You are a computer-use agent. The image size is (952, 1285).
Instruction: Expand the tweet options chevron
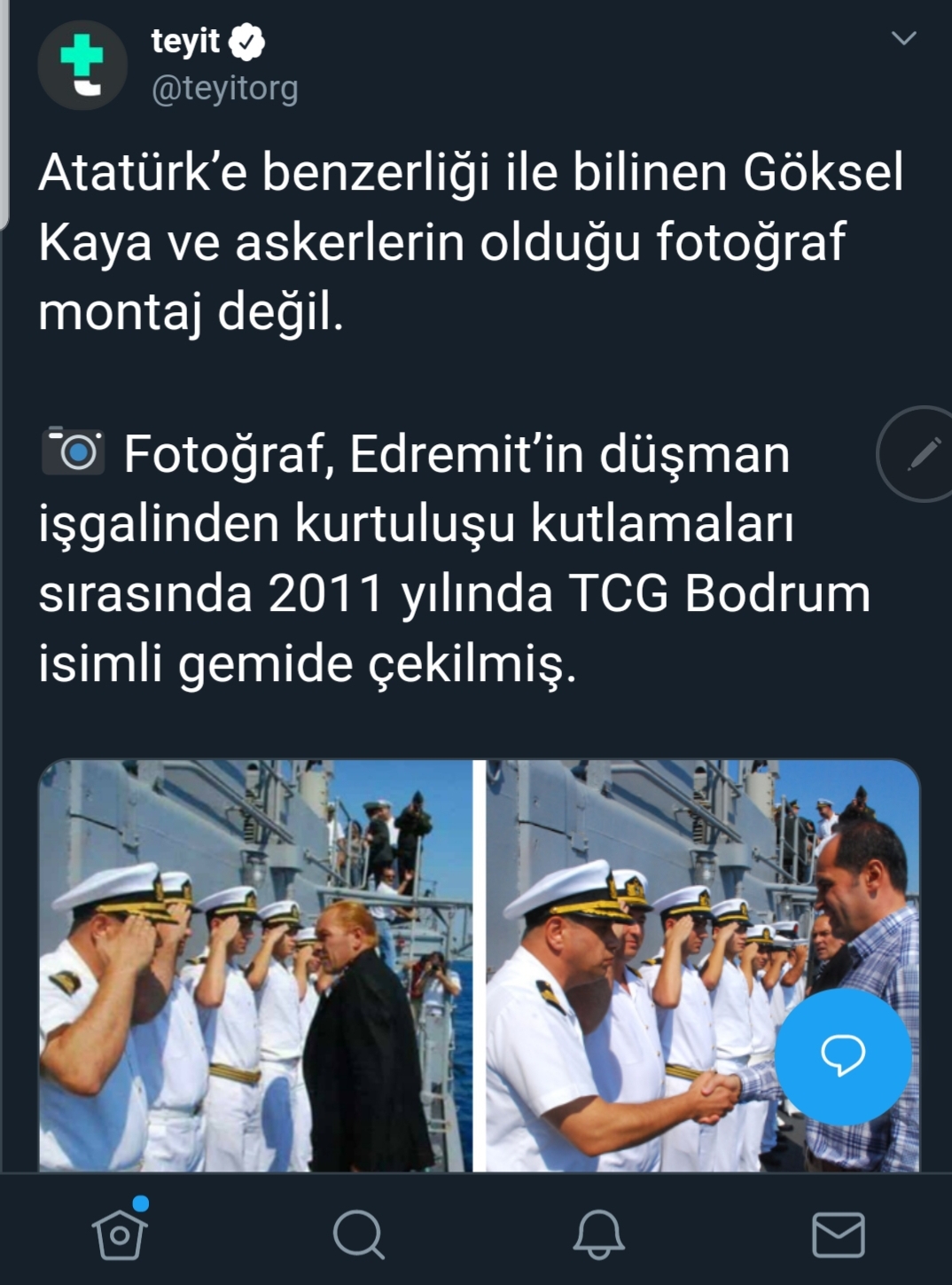click(x=903, y=38)
